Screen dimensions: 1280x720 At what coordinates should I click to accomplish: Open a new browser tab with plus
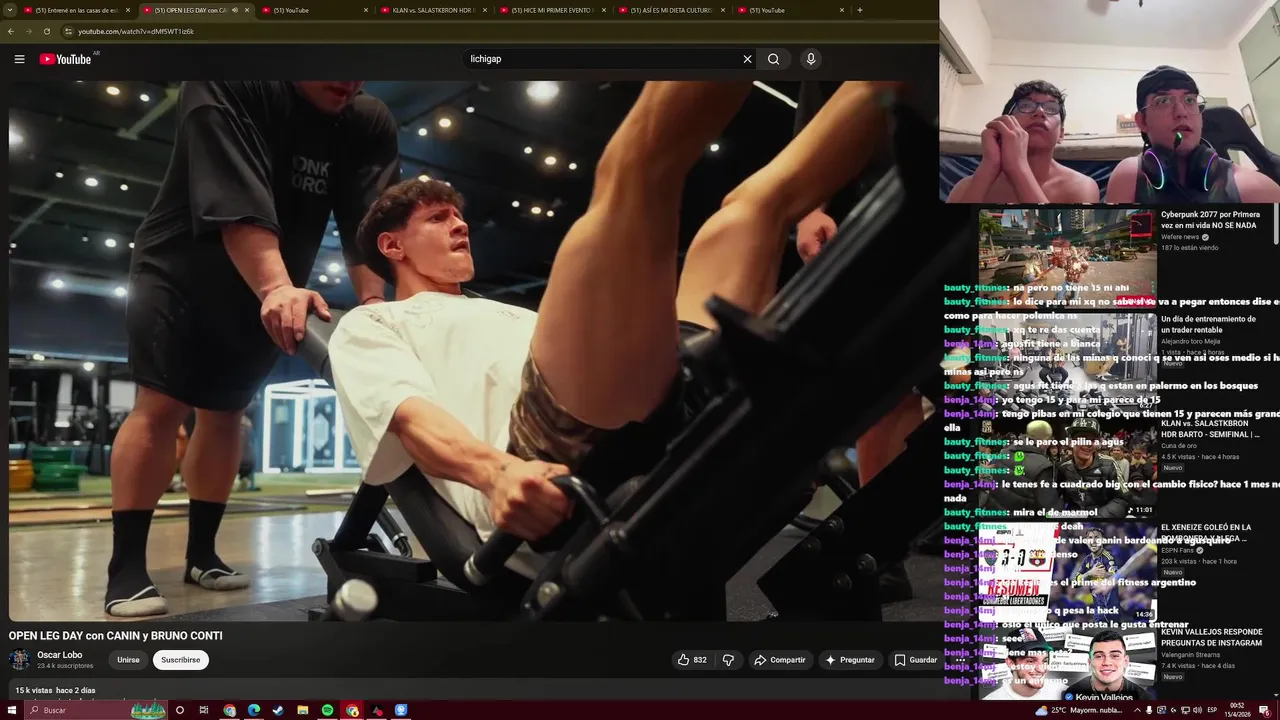click(x=860, y=10)
